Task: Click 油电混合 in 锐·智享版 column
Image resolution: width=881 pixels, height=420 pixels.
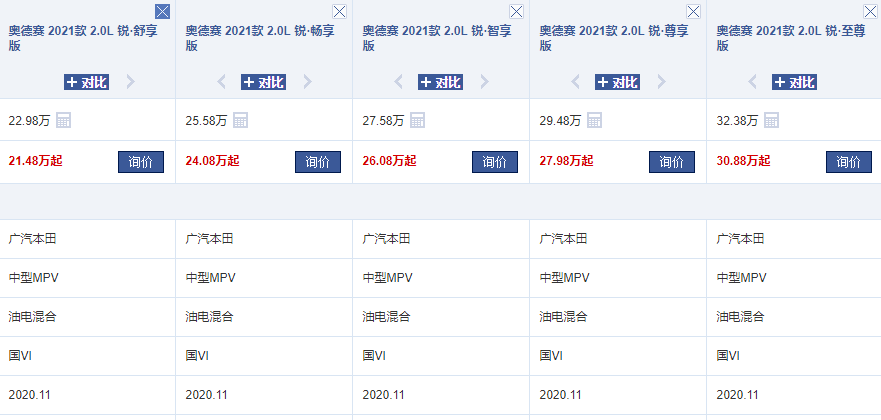Action: (x=387, y=317)
